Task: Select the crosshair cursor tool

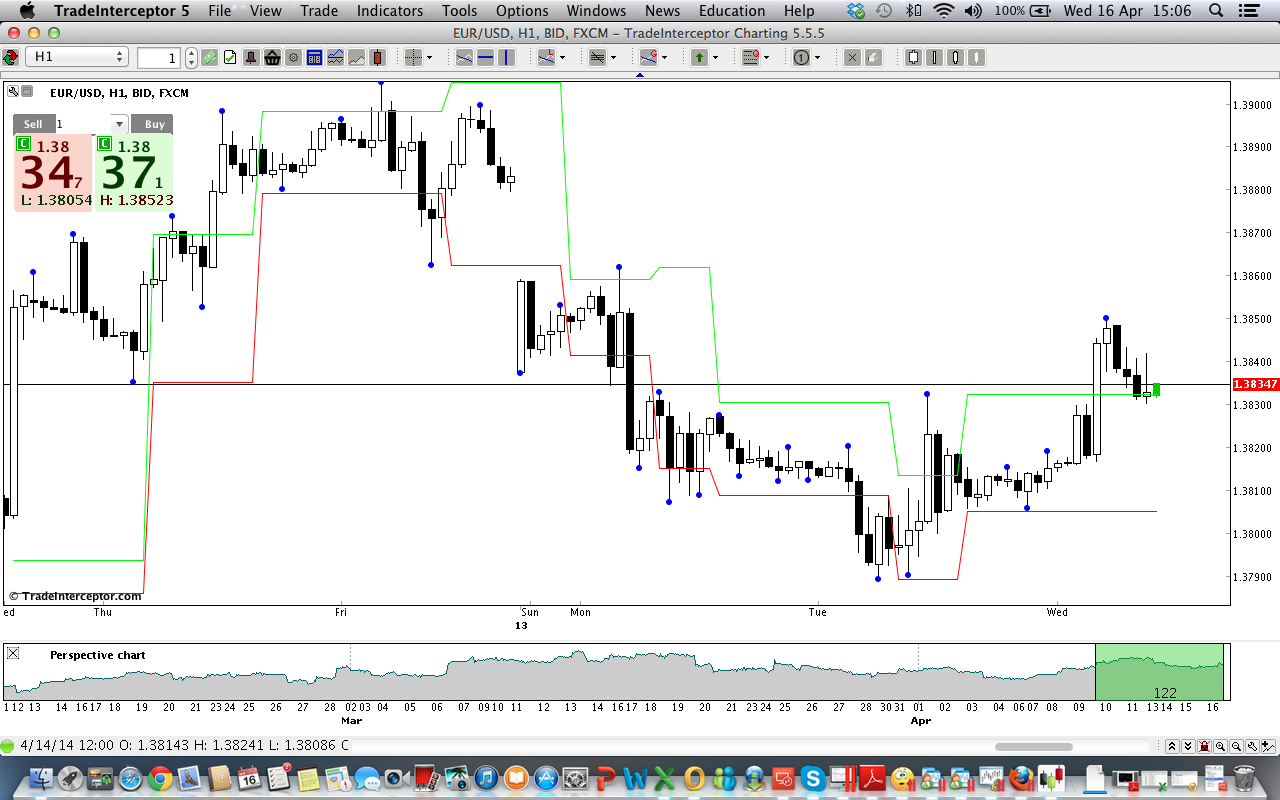Action: point(413,57)
